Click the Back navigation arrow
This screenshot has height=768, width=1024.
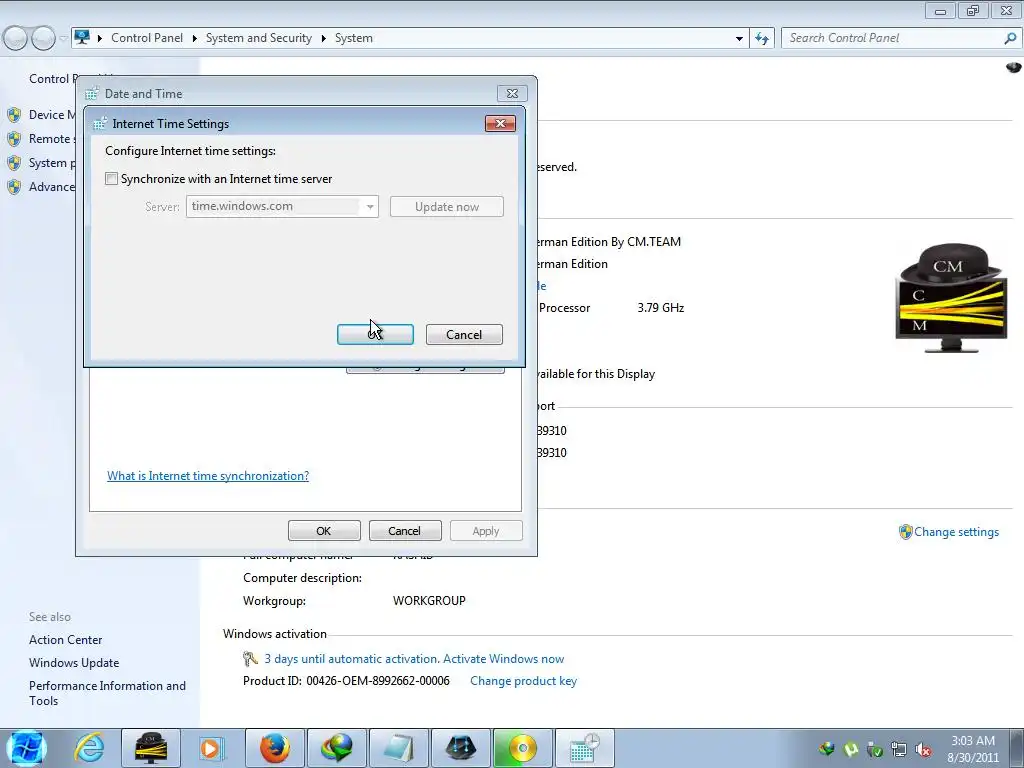tap(16, 38)
